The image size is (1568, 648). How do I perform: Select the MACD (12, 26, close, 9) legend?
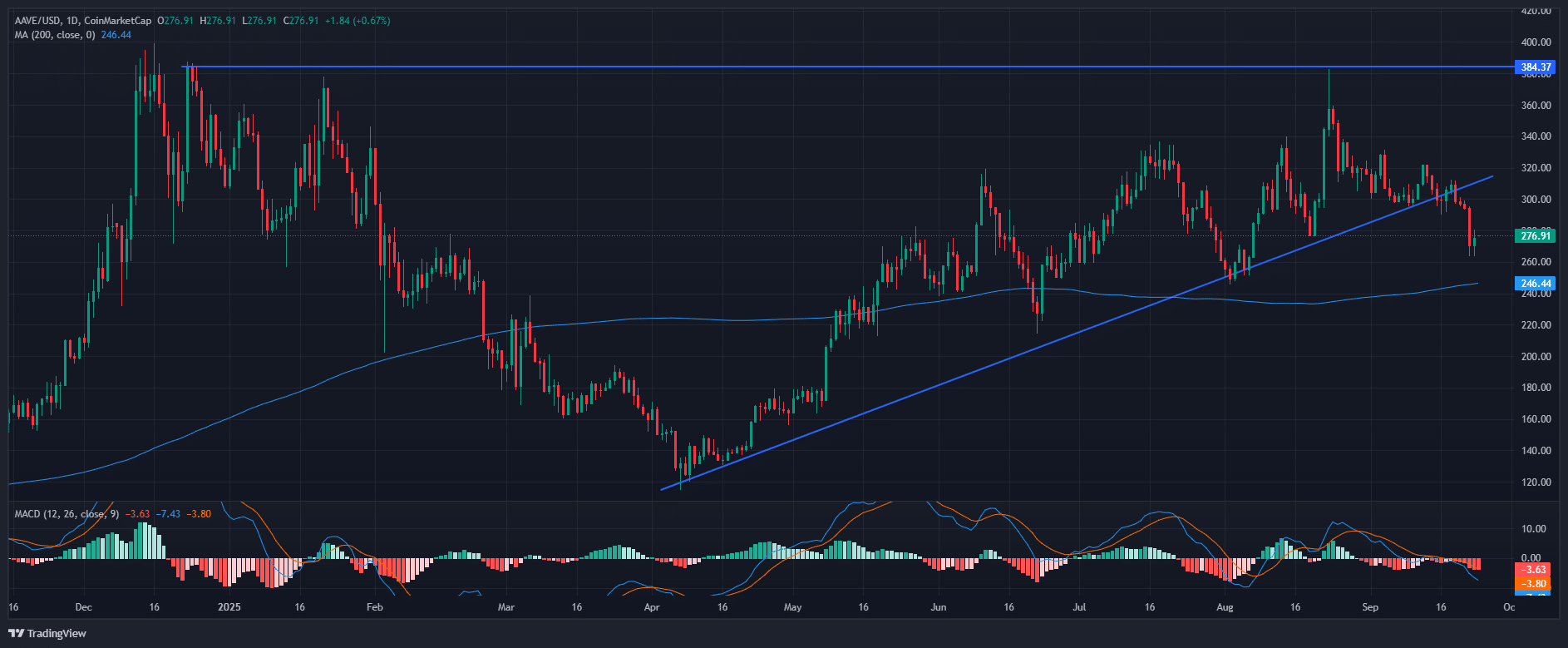click(67, 514)
